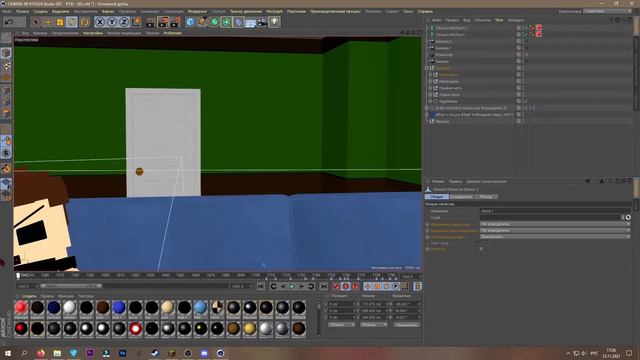Go to the start of the animation
Image resolution: width=640 pixels, height=360 pixels.
tap(261, 286)
